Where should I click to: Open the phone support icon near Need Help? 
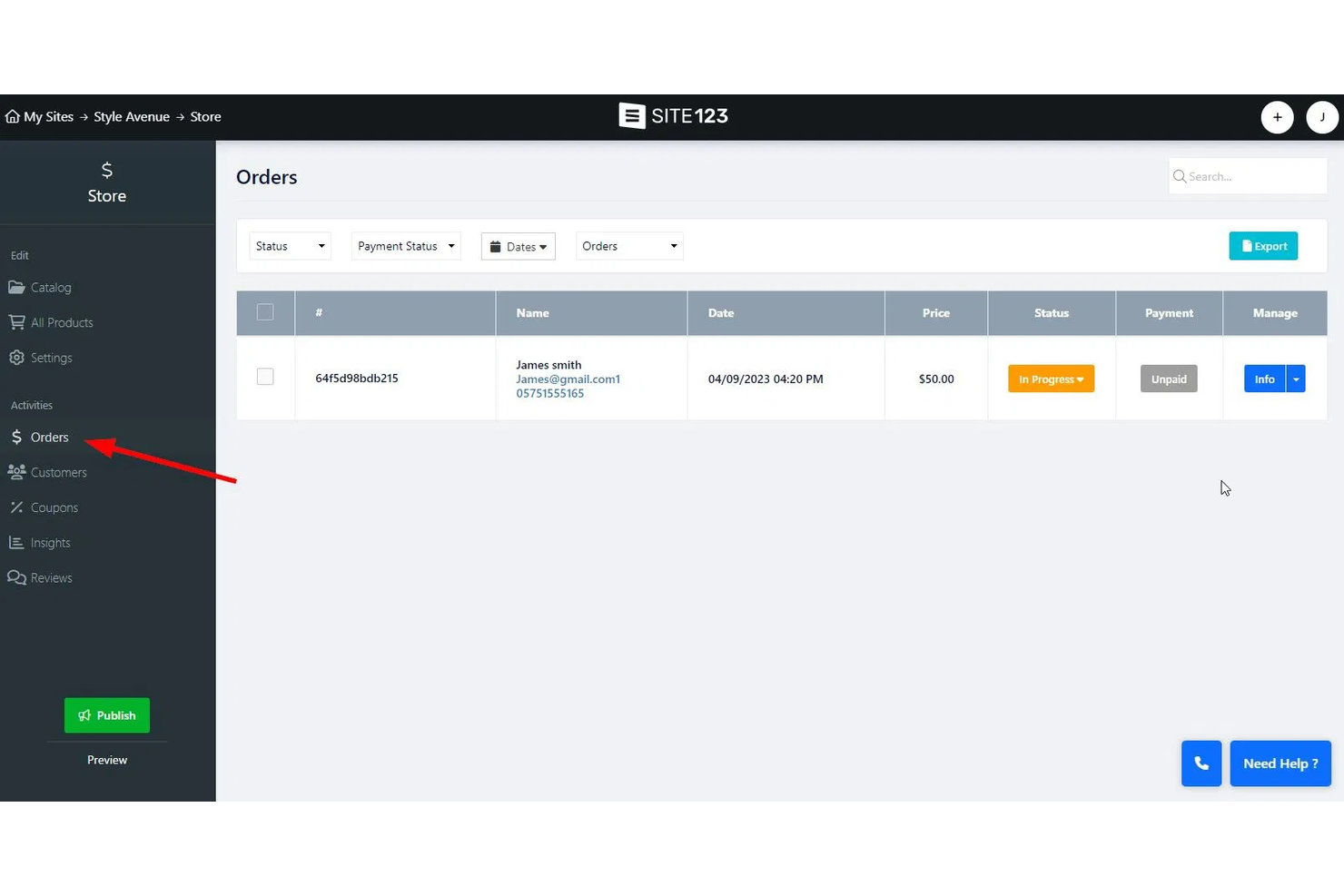point(1201,763)
